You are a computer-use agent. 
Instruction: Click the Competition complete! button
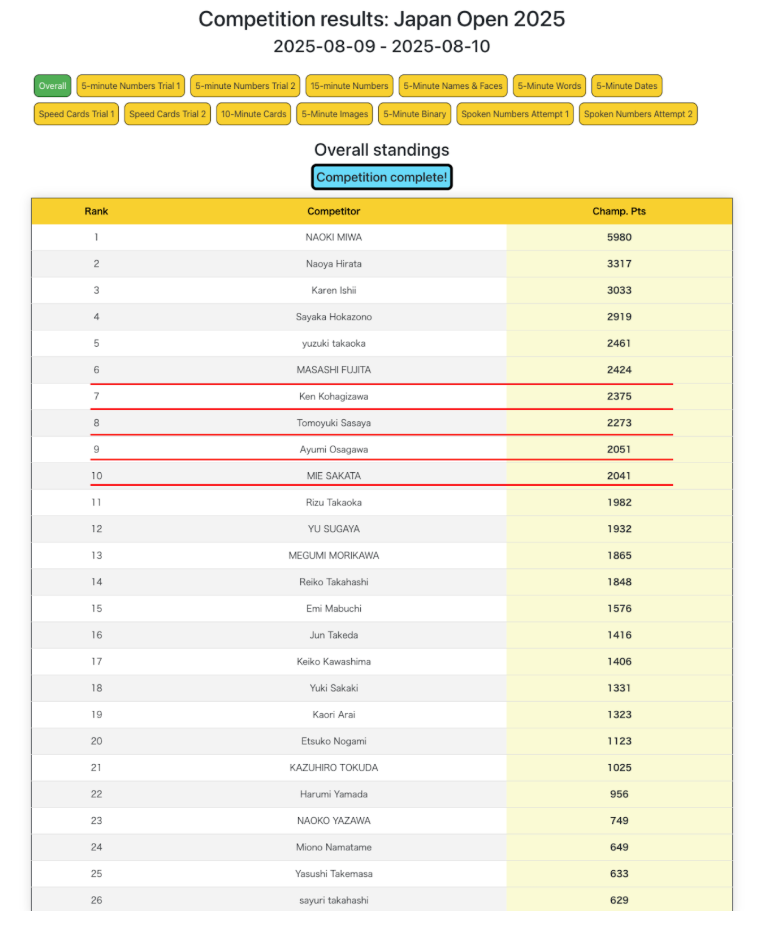click(x=382, y=177)
